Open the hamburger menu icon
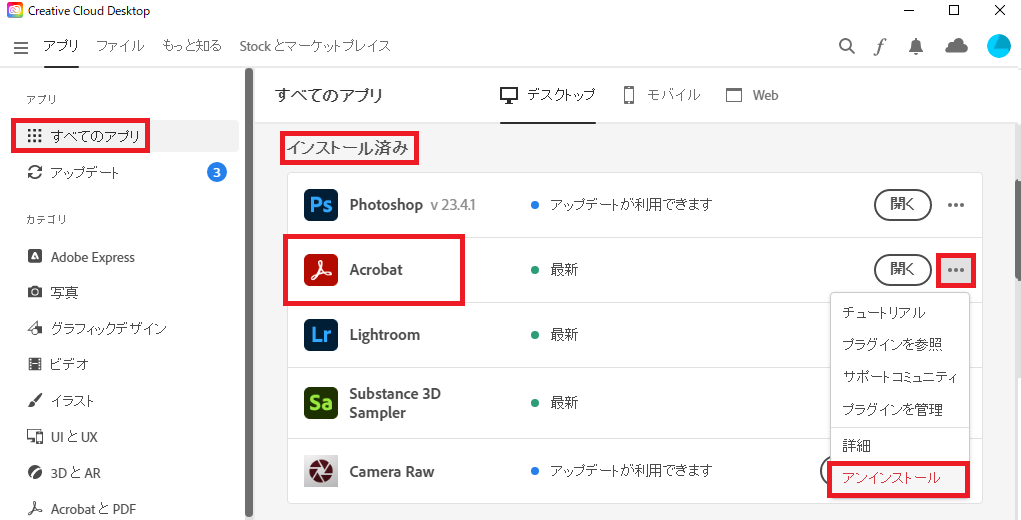The height and width of the screenshot is (520, 1021). [21, 48]
